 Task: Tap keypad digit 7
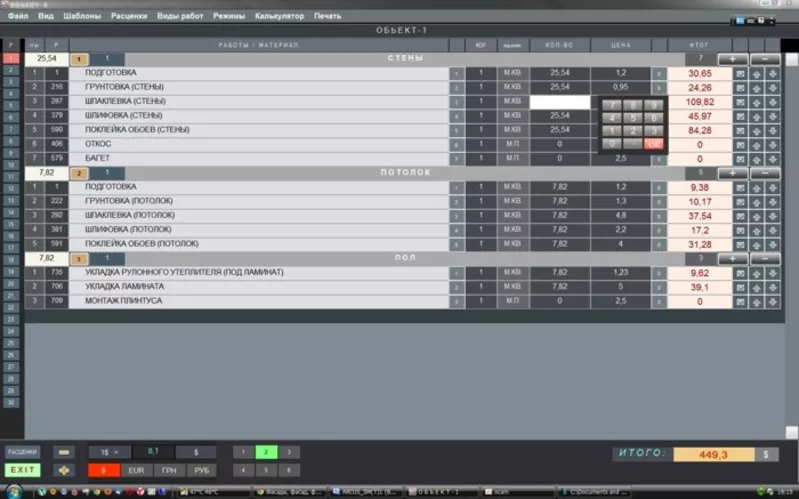(x=612, y=106)
